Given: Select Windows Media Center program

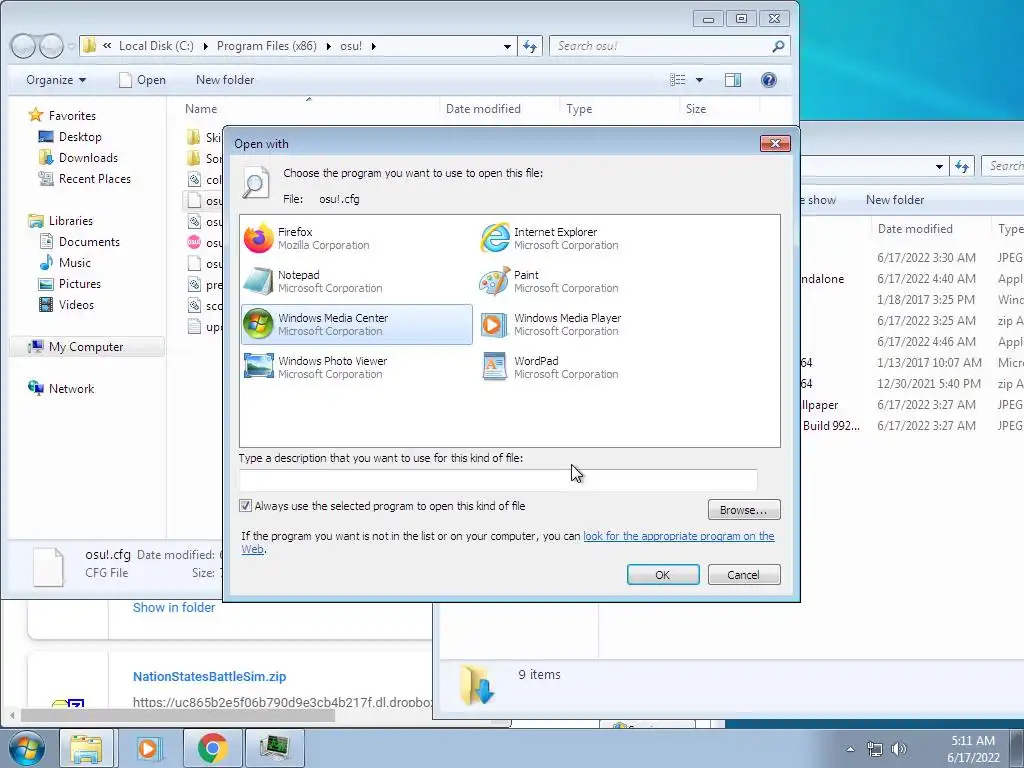Looking at the screenshot, I should click(x=356, y=325).
